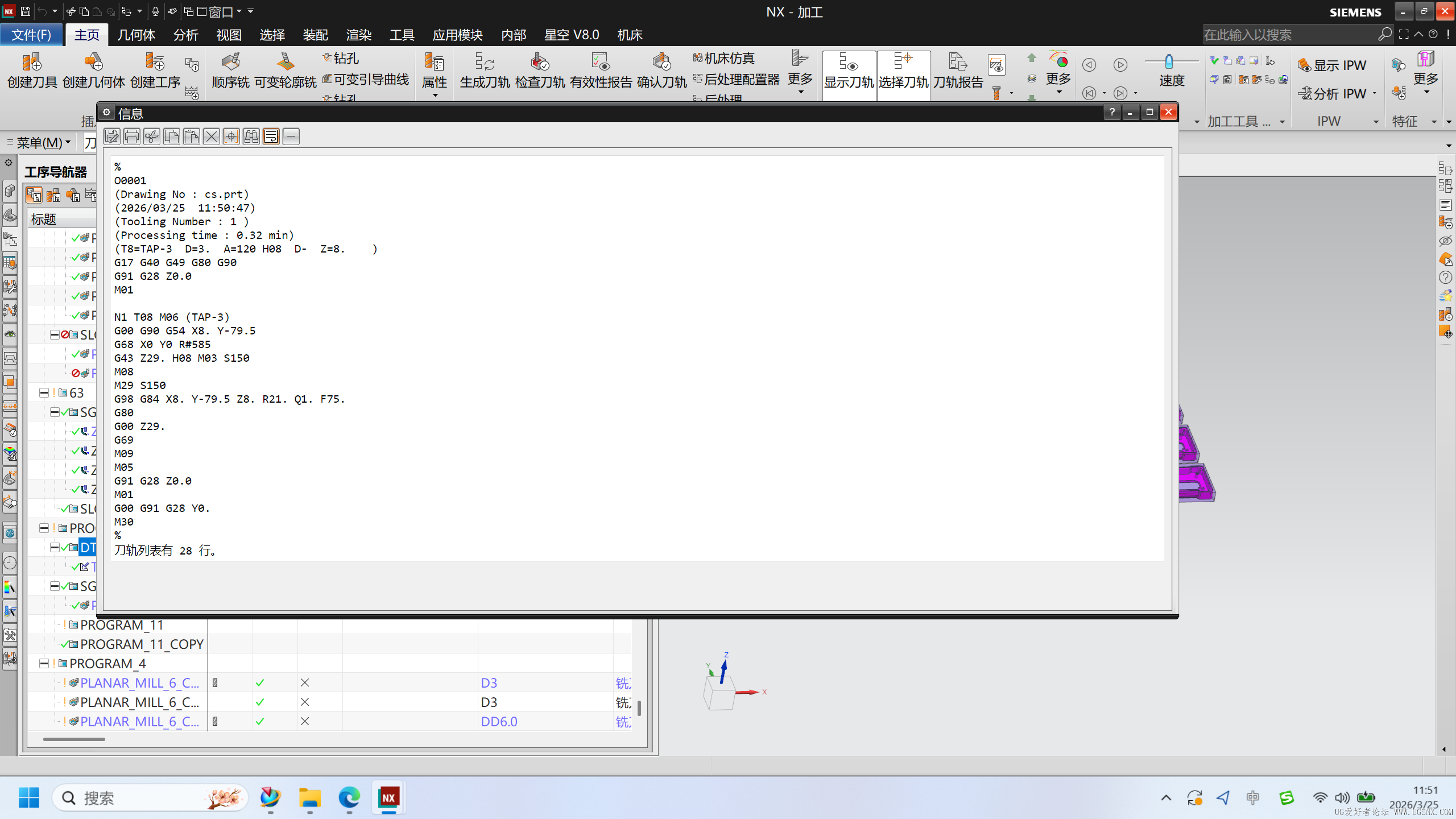Toggle the 选择刀轨 button

point(903,70)
